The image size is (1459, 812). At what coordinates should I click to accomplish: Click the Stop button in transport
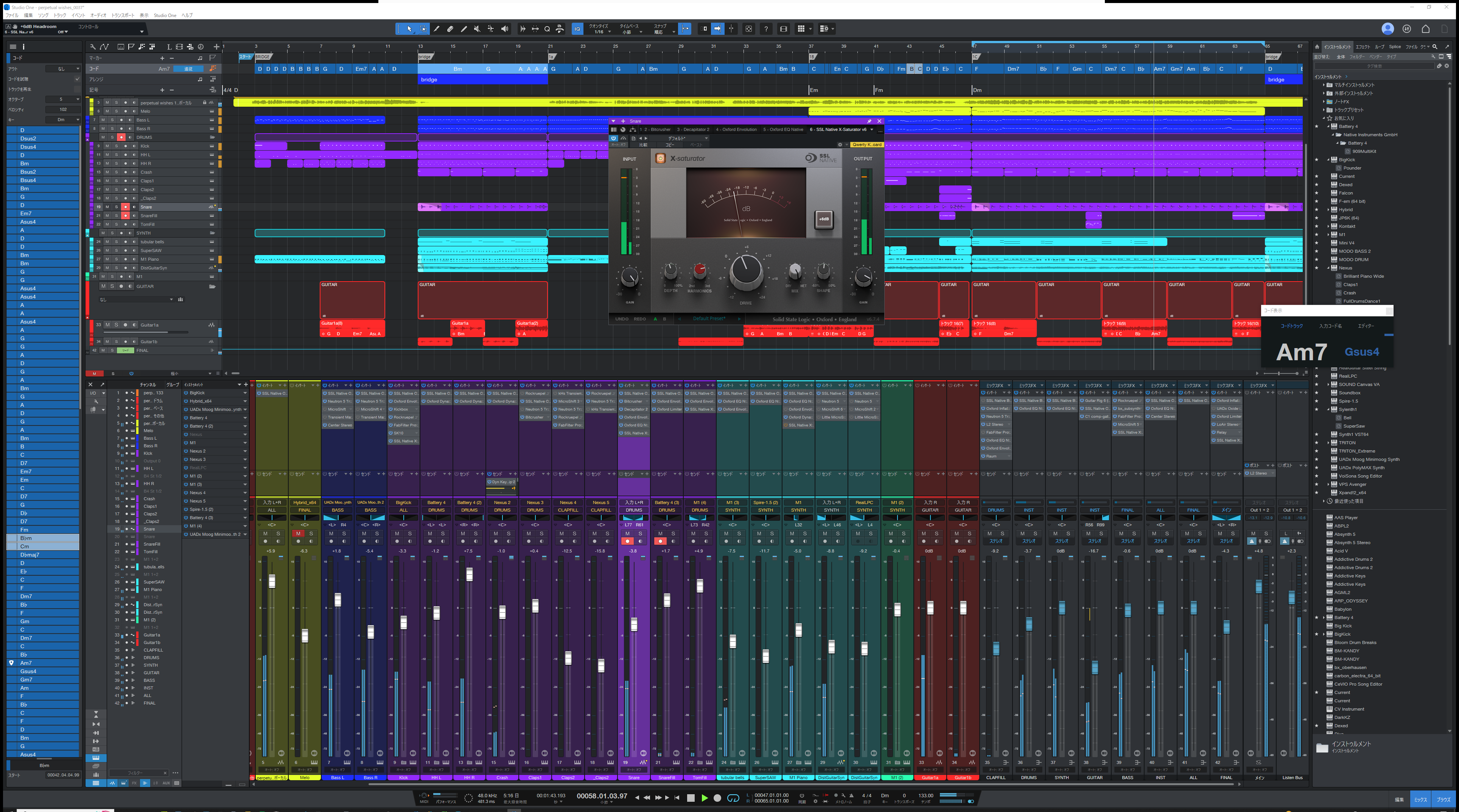[691, 798]
